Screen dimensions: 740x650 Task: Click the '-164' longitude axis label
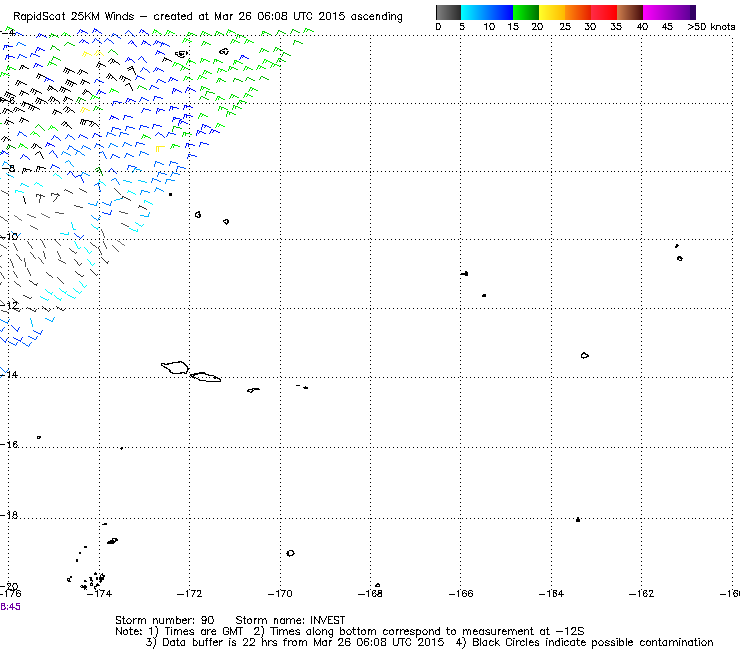coord(551,593)
